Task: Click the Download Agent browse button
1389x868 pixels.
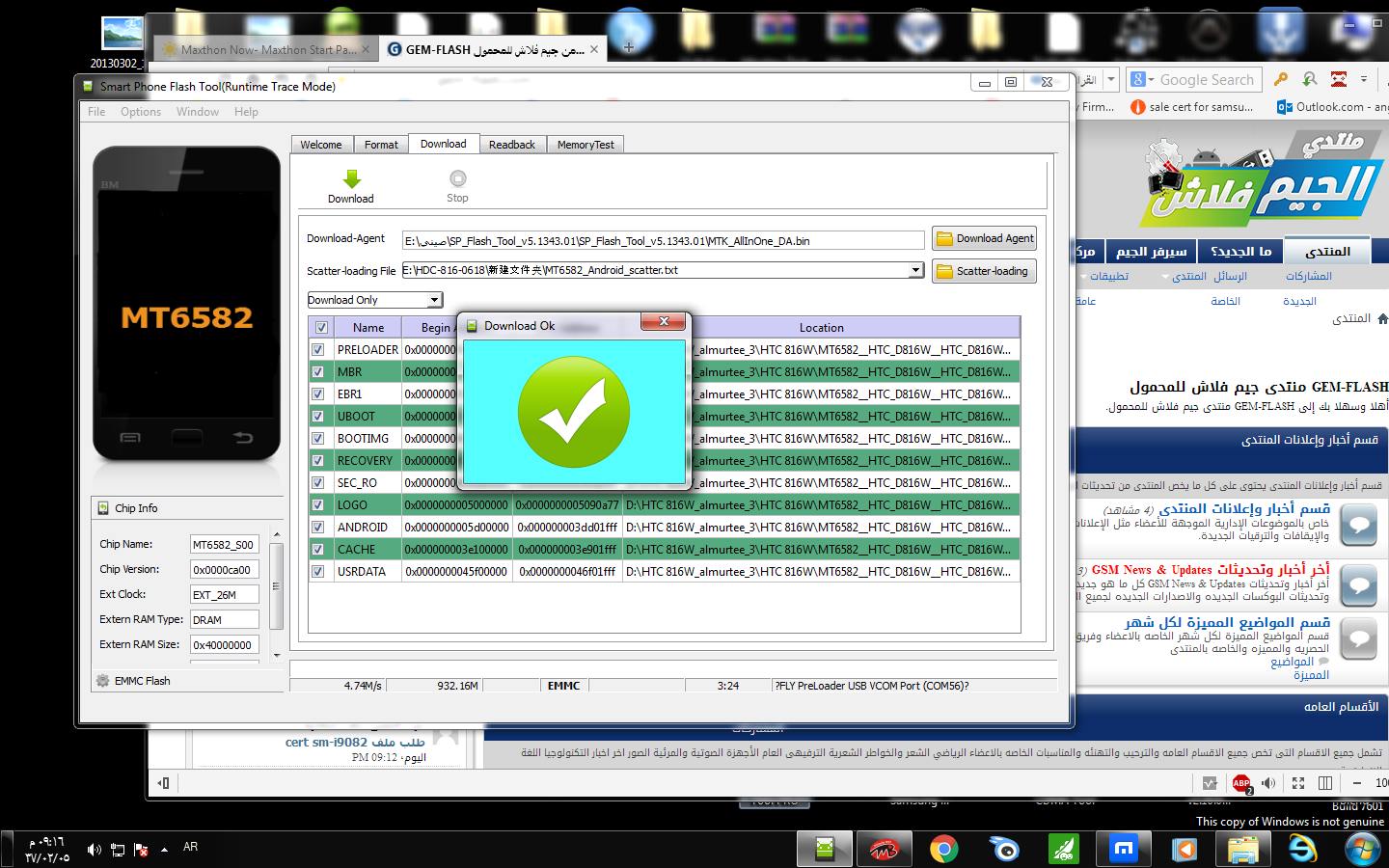Action: pos(985,238)
